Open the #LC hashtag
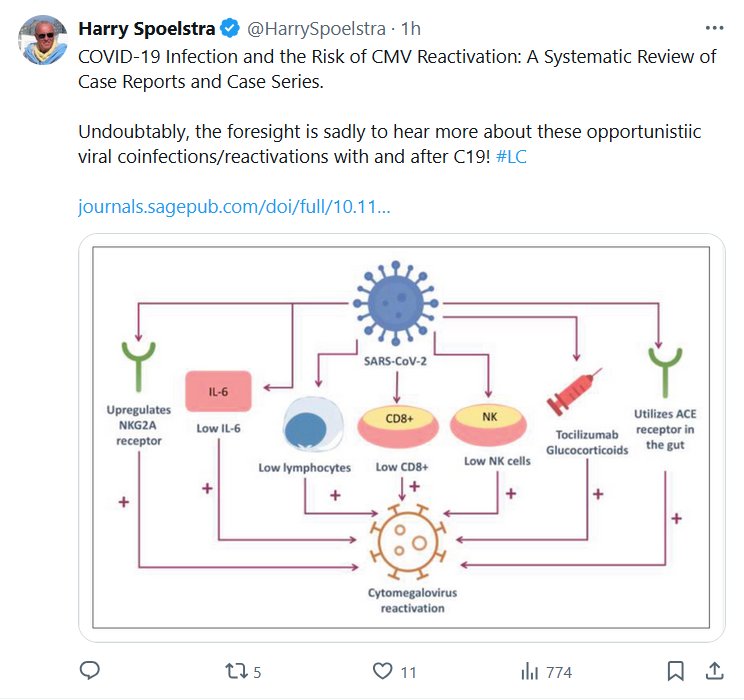This screenshot has height=700, width=744. (x=511, y=158)
